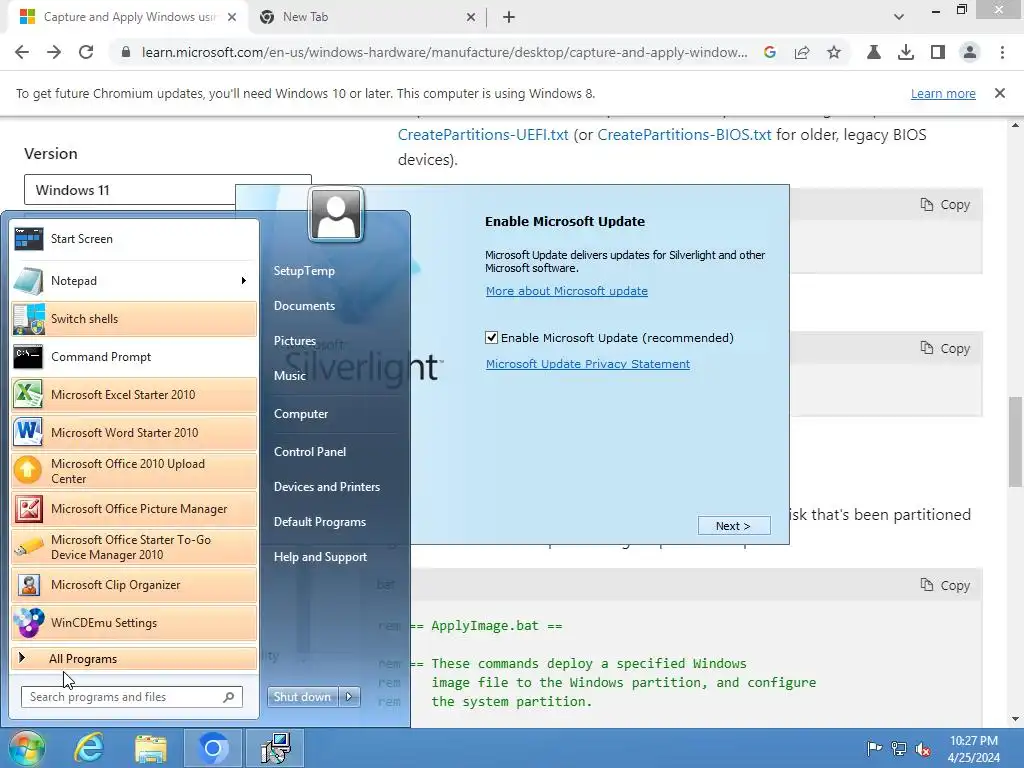Open Office Starter To-Go Device Manager 2010
The image size is (1024, 768).
point(134,547)
